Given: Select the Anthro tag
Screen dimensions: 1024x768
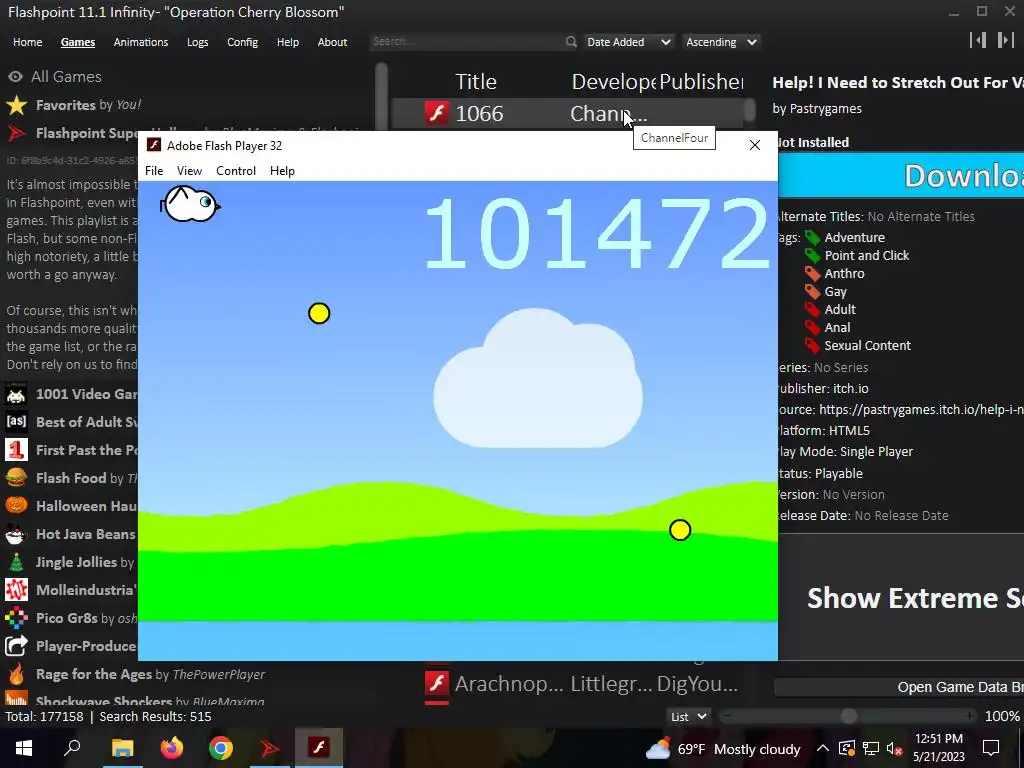Looking at the screenshot, I should [844, 274].
